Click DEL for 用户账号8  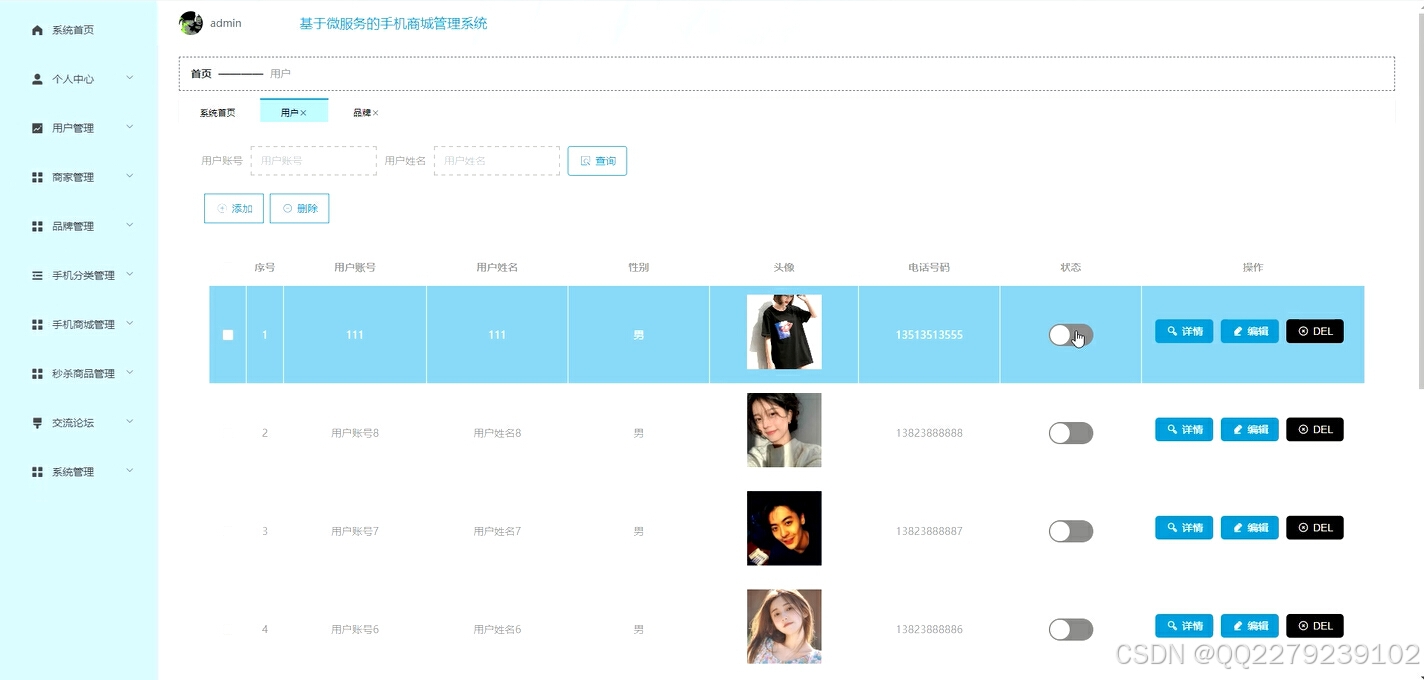click(x=1315, y=429)
